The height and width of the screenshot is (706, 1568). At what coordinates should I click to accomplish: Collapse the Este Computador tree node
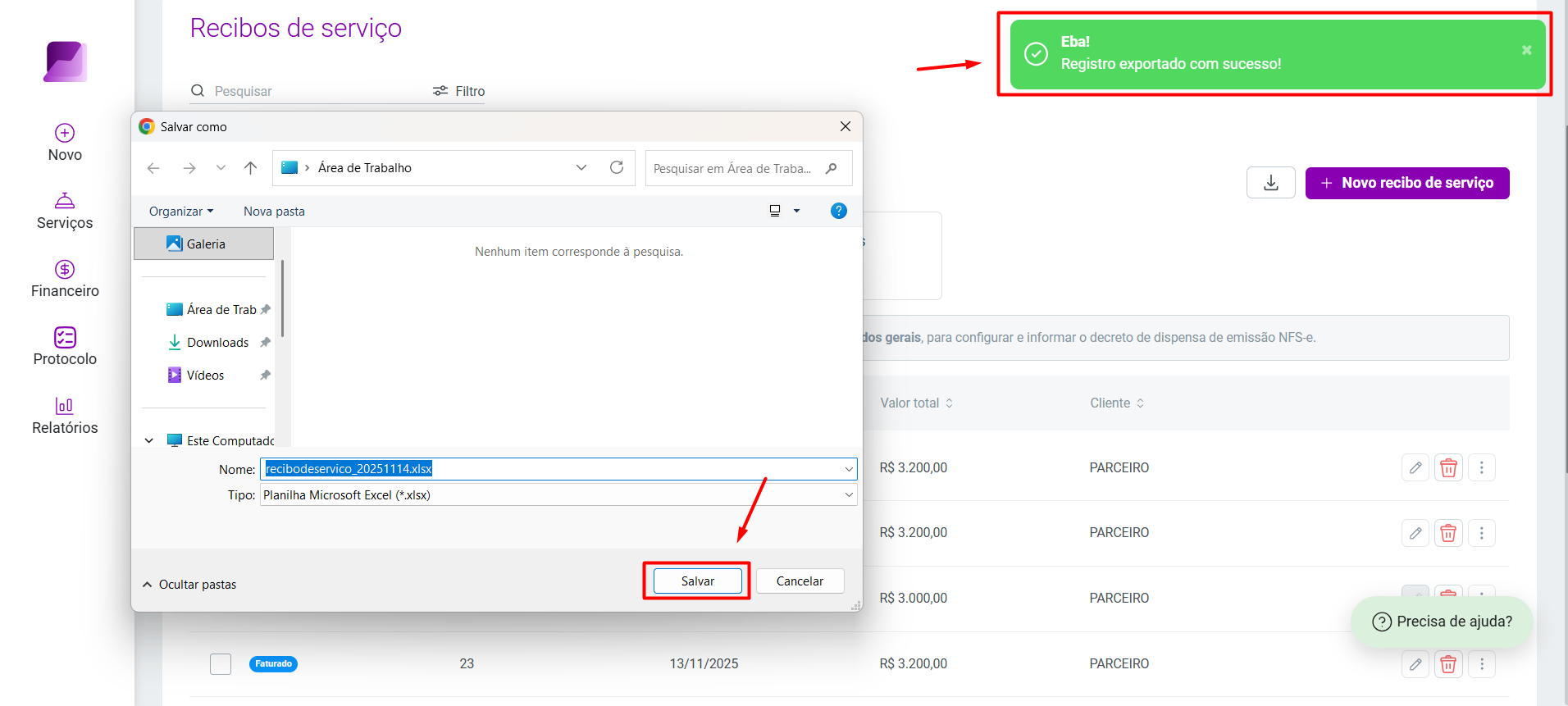[x=149, y=440]
